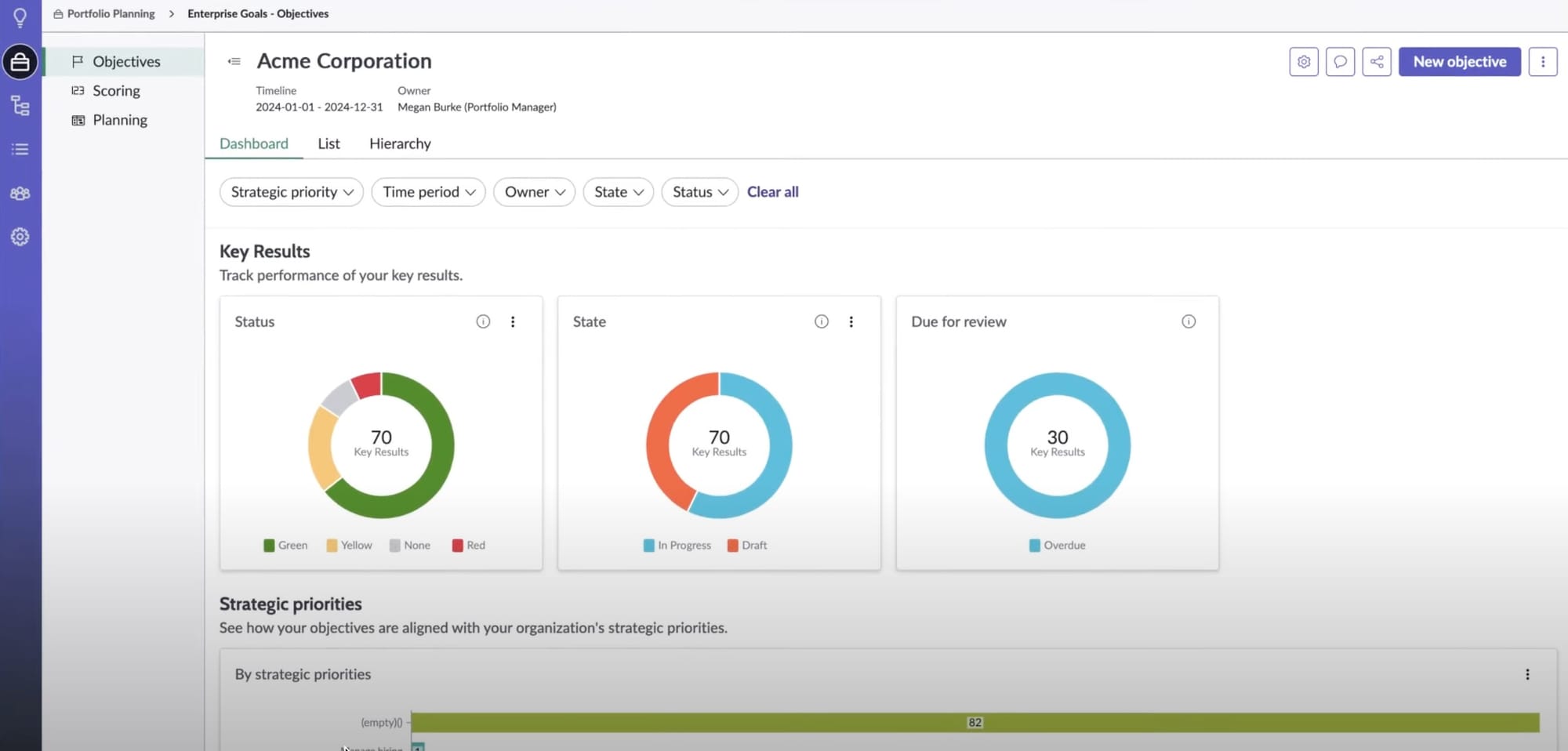Switch to the Dashboard tab
This screenshot has width=1568, height=751.
click(x=254, y=143)
